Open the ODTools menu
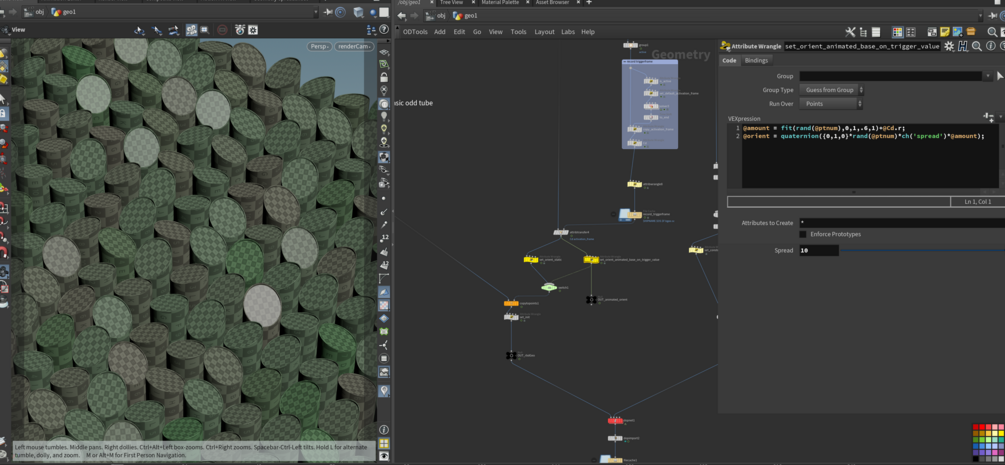This screenshot has height=465, width=1005. click(415, 32)
